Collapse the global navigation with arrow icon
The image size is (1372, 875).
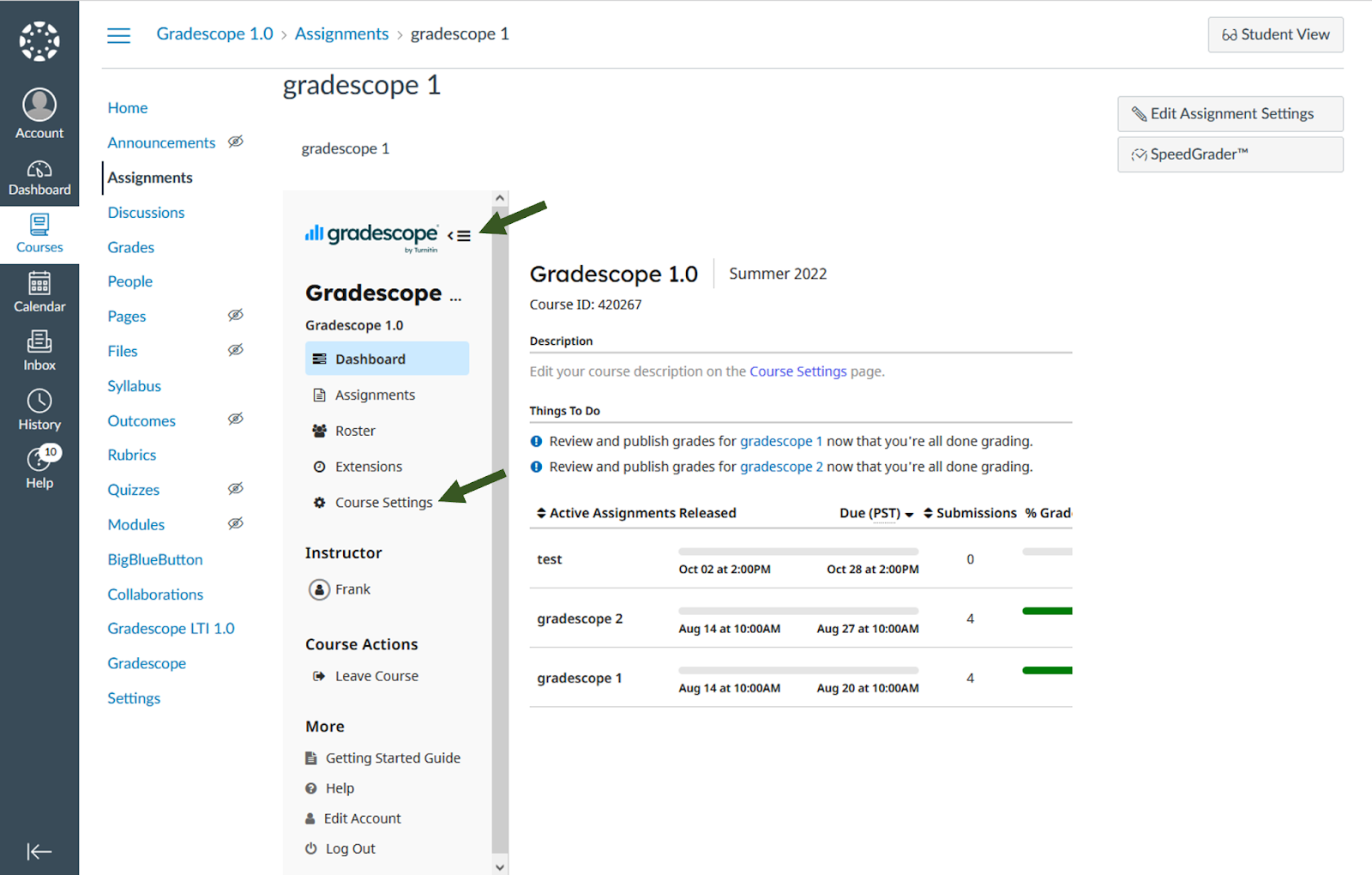point(39,851)
